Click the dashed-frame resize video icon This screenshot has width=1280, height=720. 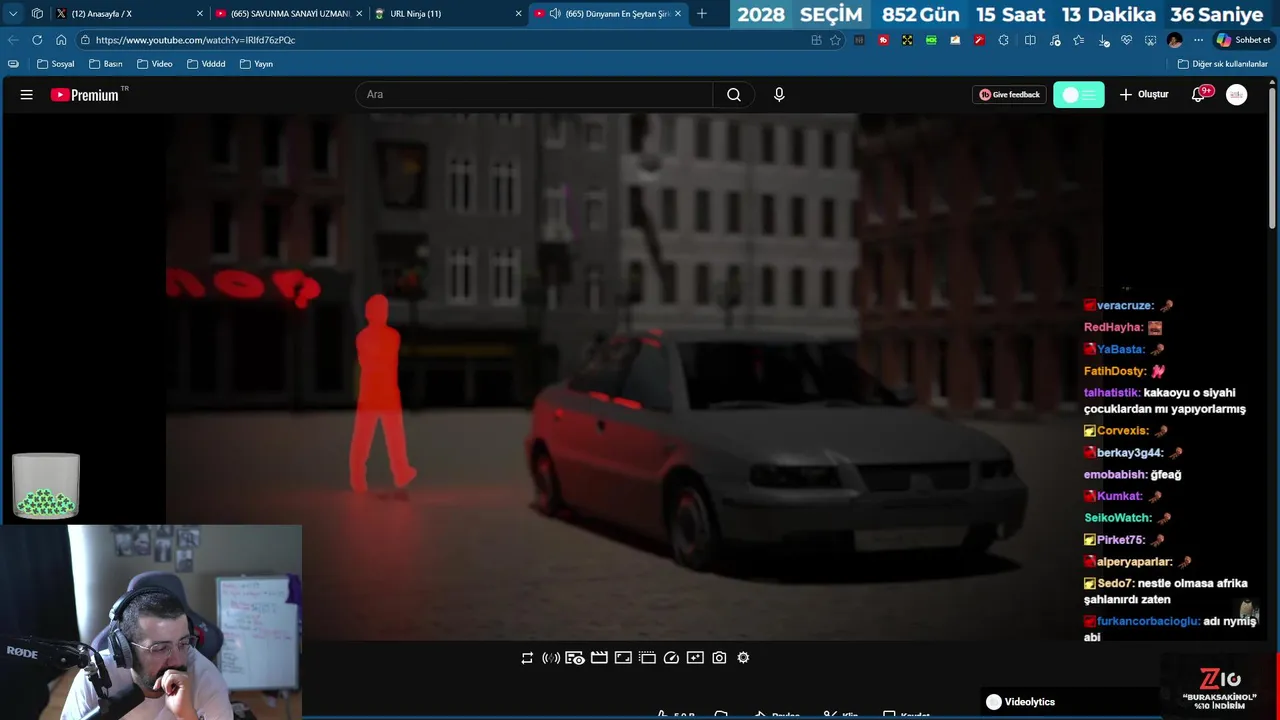click(647, 657)
